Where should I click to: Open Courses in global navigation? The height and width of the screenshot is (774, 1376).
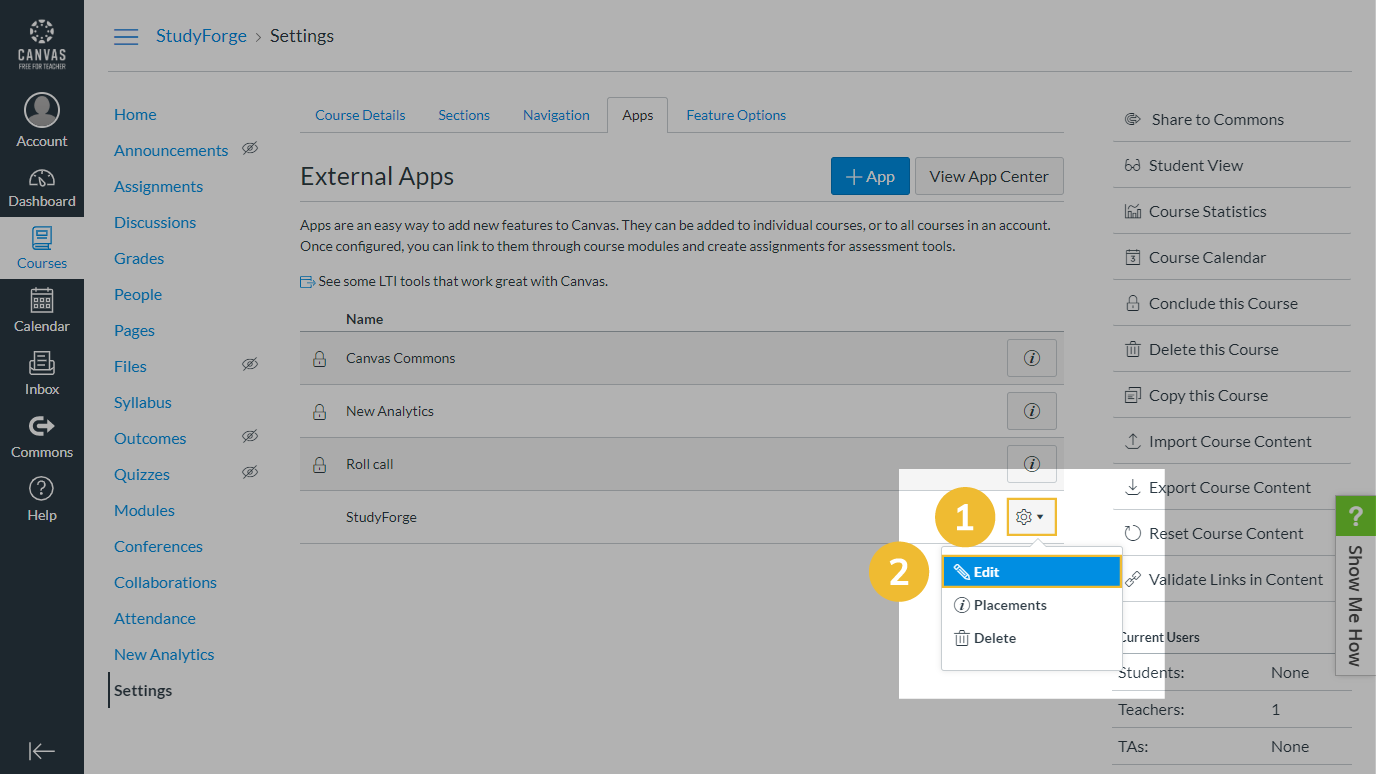point(42,248)
